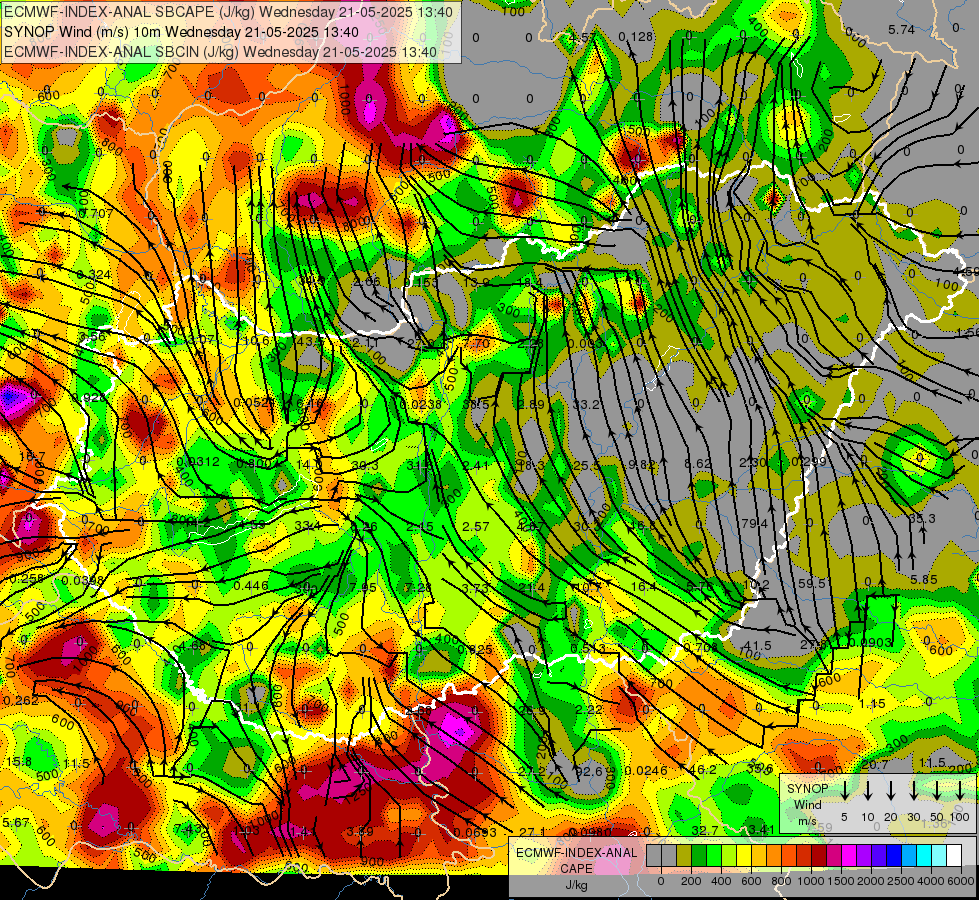Click the wind arrow above 50 m/s
The height and width of the screenshot is (900, 979).
click(x=937, y=791)
